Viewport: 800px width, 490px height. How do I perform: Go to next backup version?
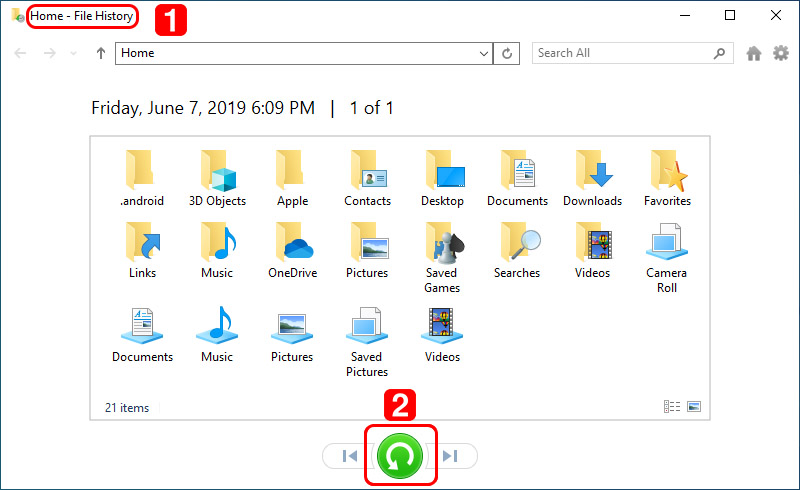(451, 456)
